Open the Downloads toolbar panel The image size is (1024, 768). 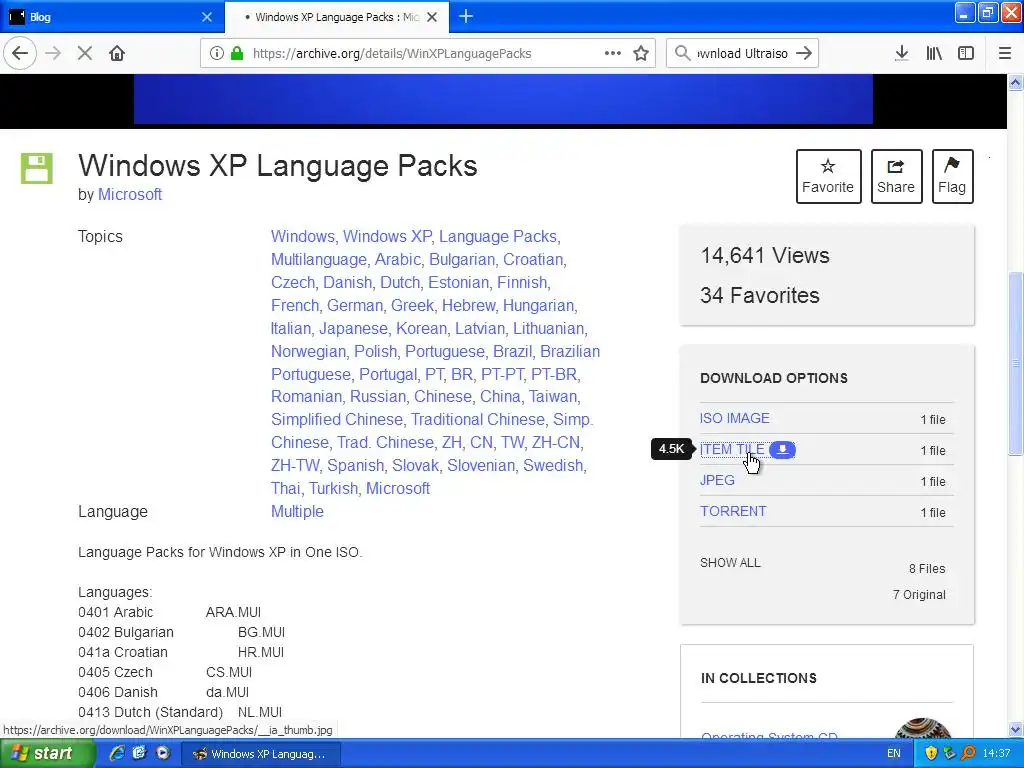902,54
